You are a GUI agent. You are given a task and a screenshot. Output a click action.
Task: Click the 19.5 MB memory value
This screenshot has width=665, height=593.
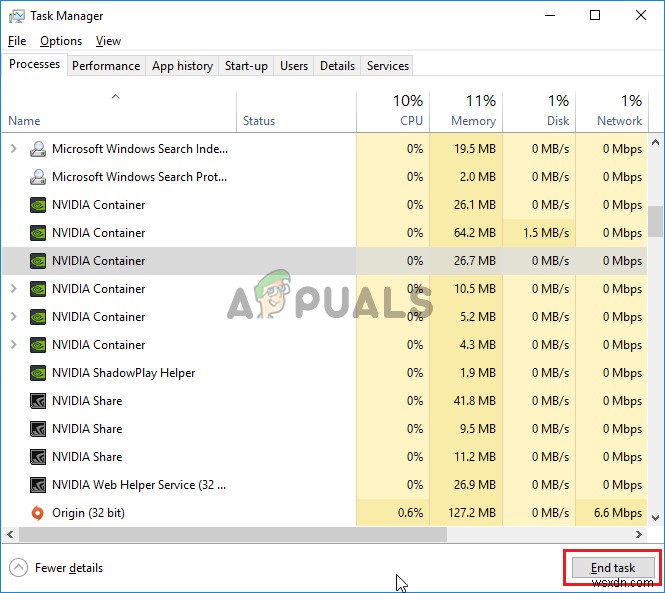tap(475, 149)
